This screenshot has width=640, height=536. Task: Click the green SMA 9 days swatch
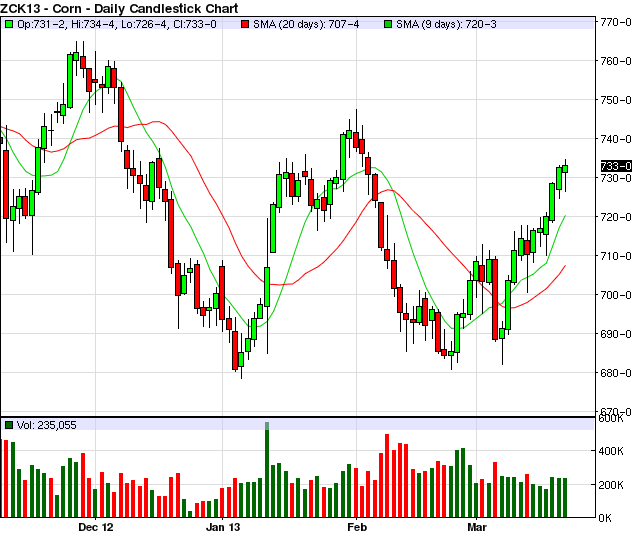(388, 24)
